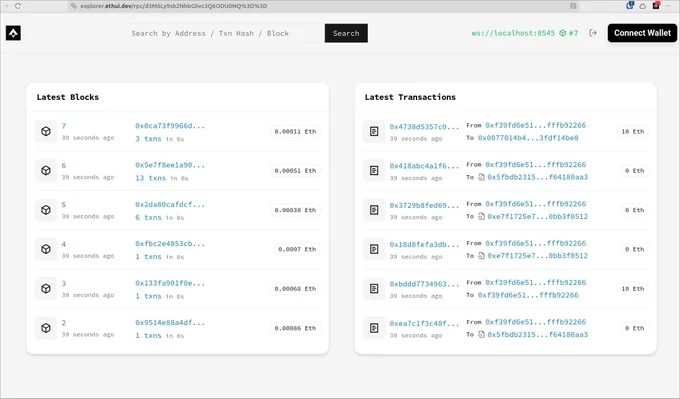Open transaction 0x3729b8fed69...

(x=424, y=205)
